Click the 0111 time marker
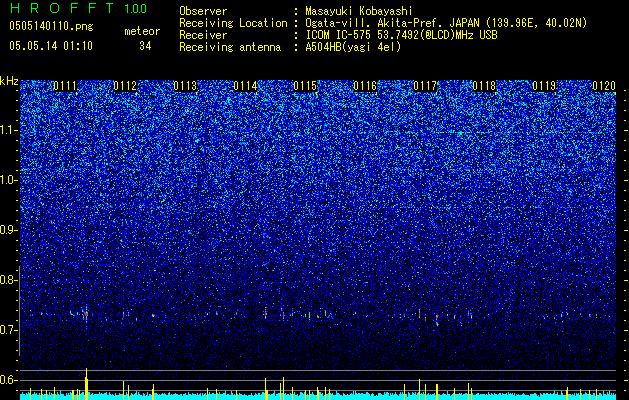This screenshot has width=629, height=400. coord(65,86)
